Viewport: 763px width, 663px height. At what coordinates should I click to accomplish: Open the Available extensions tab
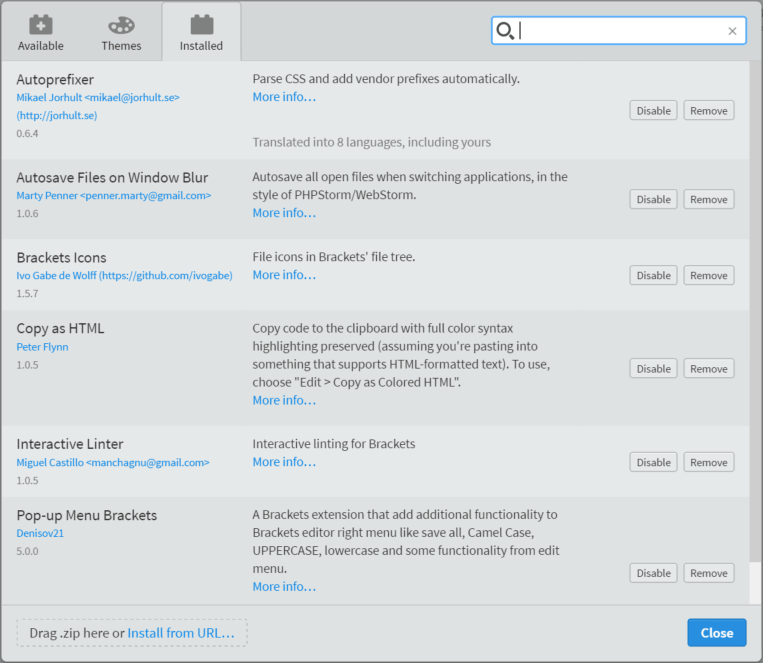coord(41,33)
